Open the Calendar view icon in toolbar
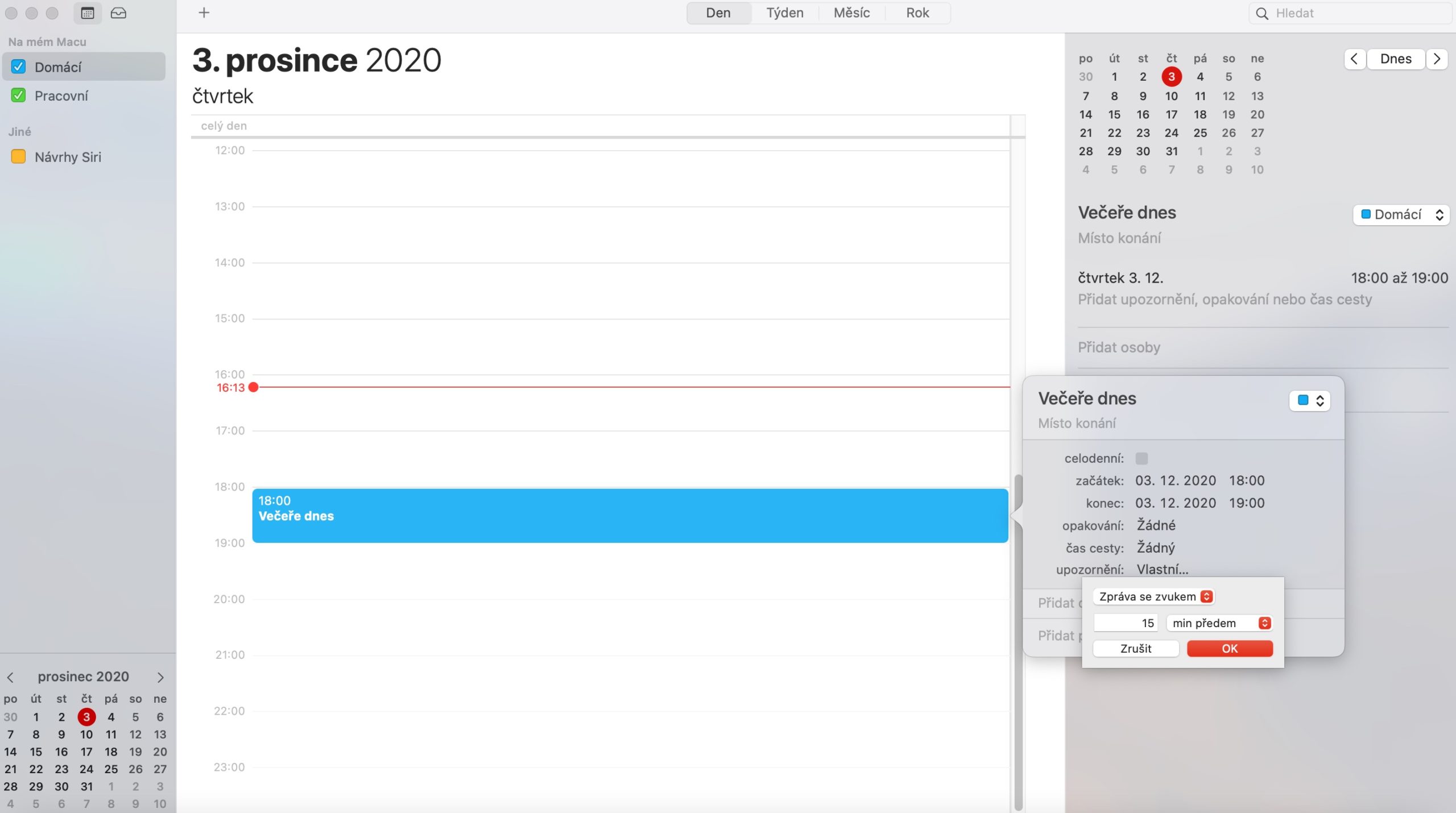The image size is (1456, 813). 86,13
